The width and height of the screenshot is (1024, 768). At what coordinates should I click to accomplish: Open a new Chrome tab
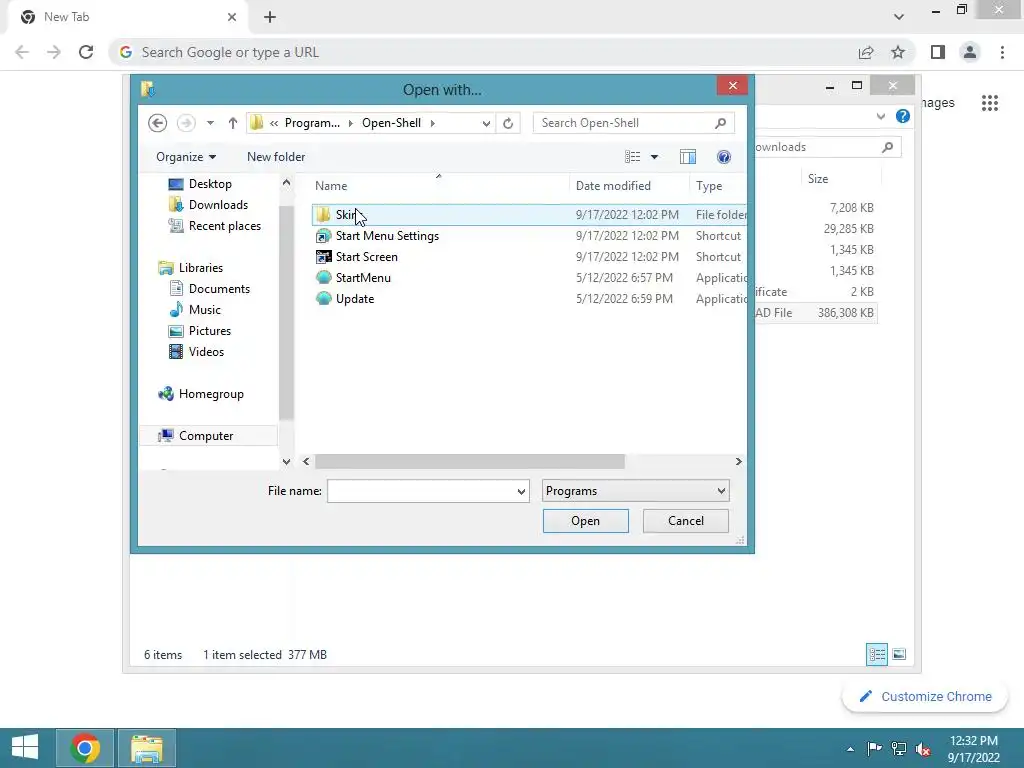tap(270, 17)
